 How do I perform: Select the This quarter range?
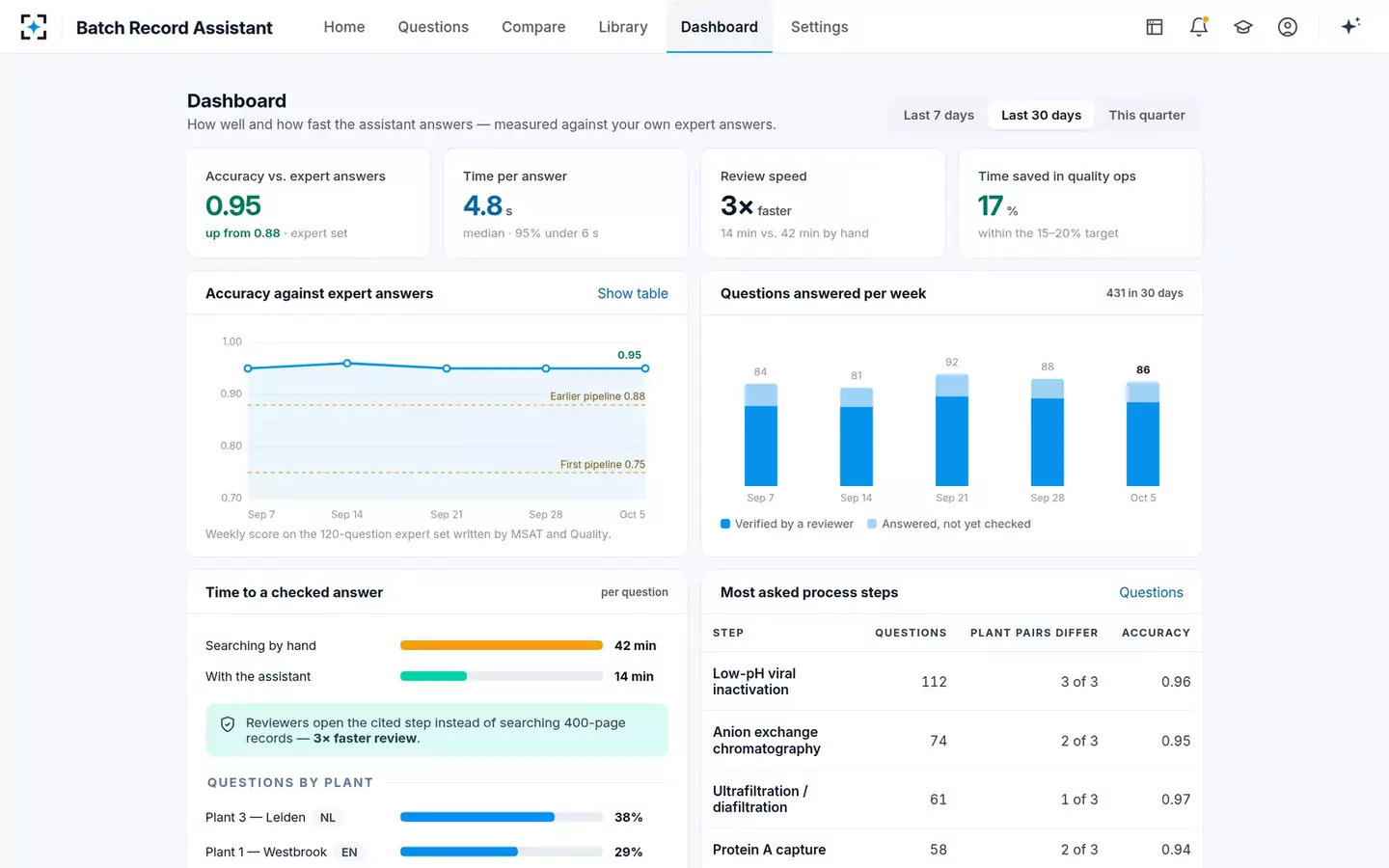click(x=1147, y=115)
